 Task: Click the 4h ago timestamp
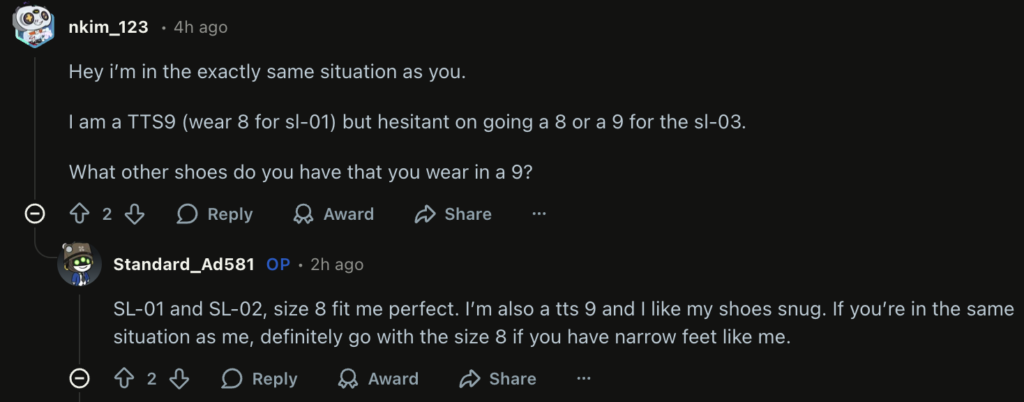point(200,27)
